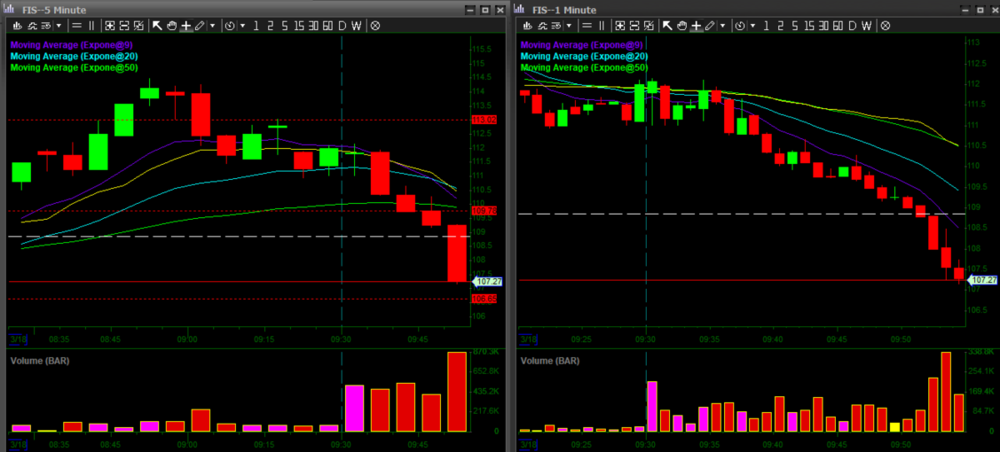
Task: Open time interval dropdown arrow in 1 Minute chart
Action: [753, 25]
